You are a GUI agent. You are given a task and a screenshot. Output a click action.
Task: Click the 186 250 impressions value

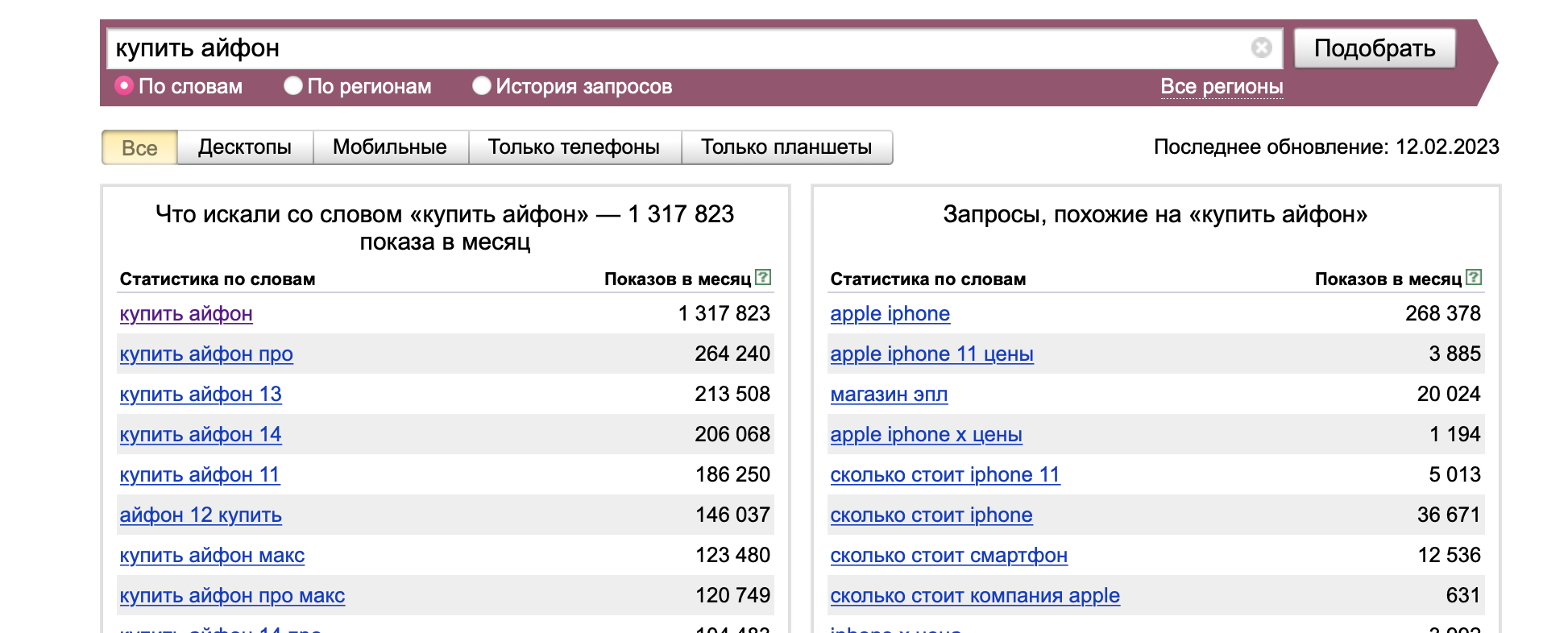pyautogui.click(x=732, y=474)
